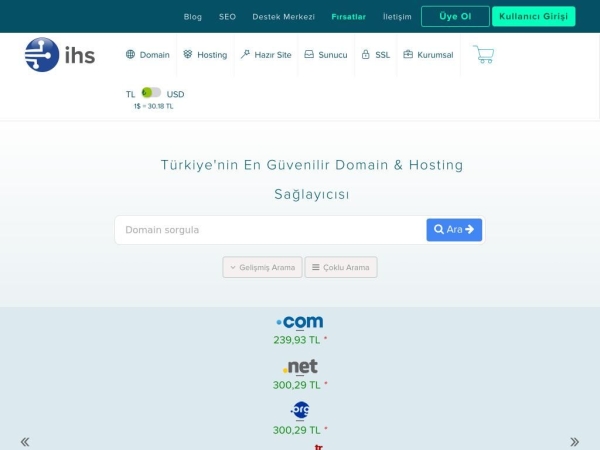Focus the Domain sorgula search field
Screen dimensions: 600x450
[271, 230]
